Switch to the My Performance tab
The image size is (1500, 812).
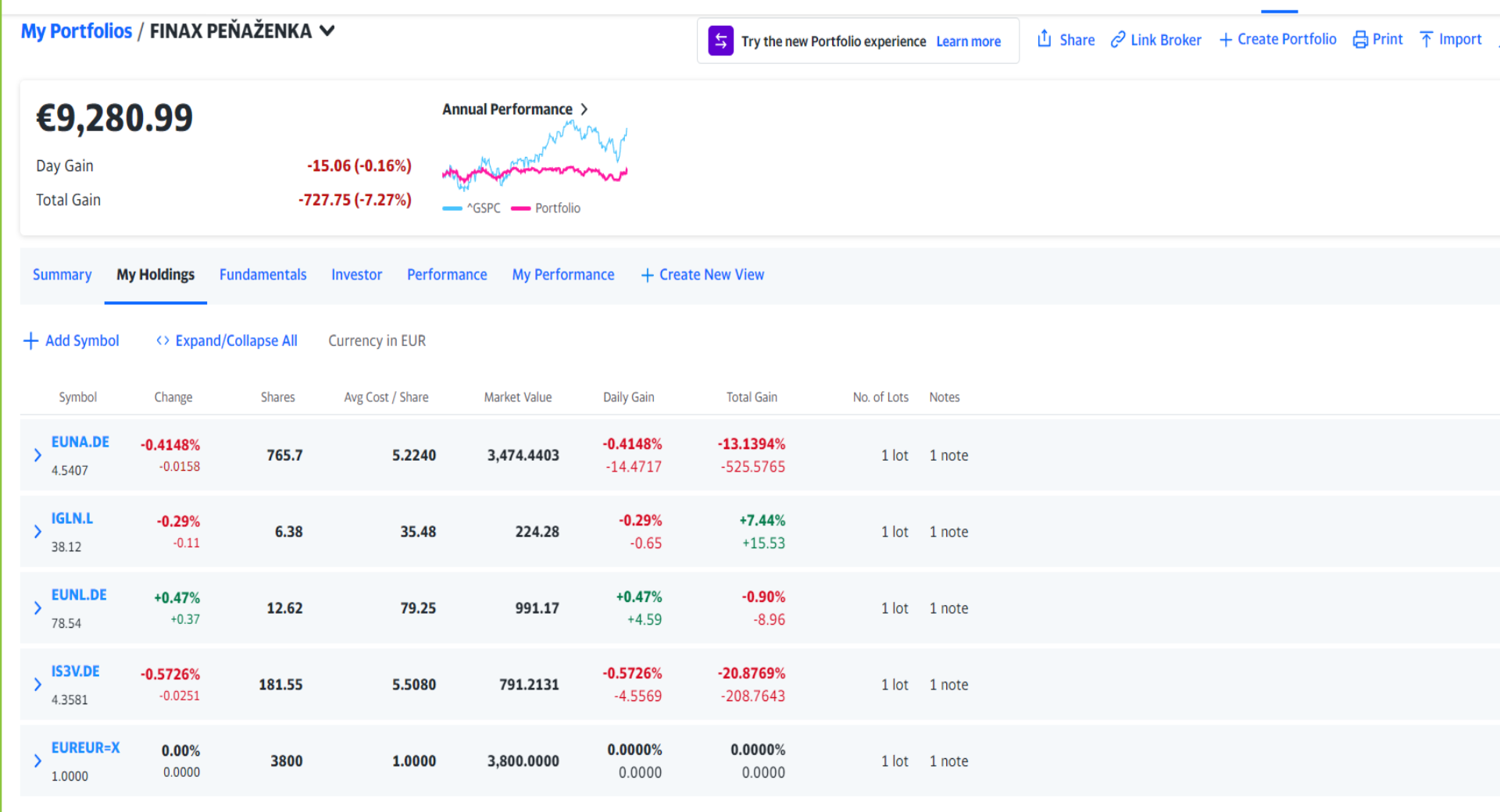coord(562,275)
